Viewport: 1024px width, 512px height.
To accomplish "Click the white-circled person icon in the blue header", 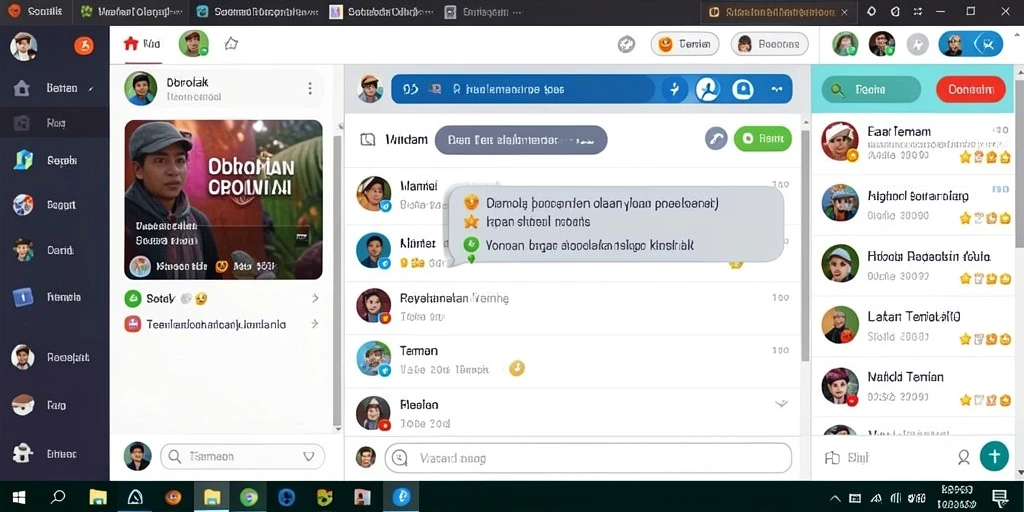I will [707, 89].
